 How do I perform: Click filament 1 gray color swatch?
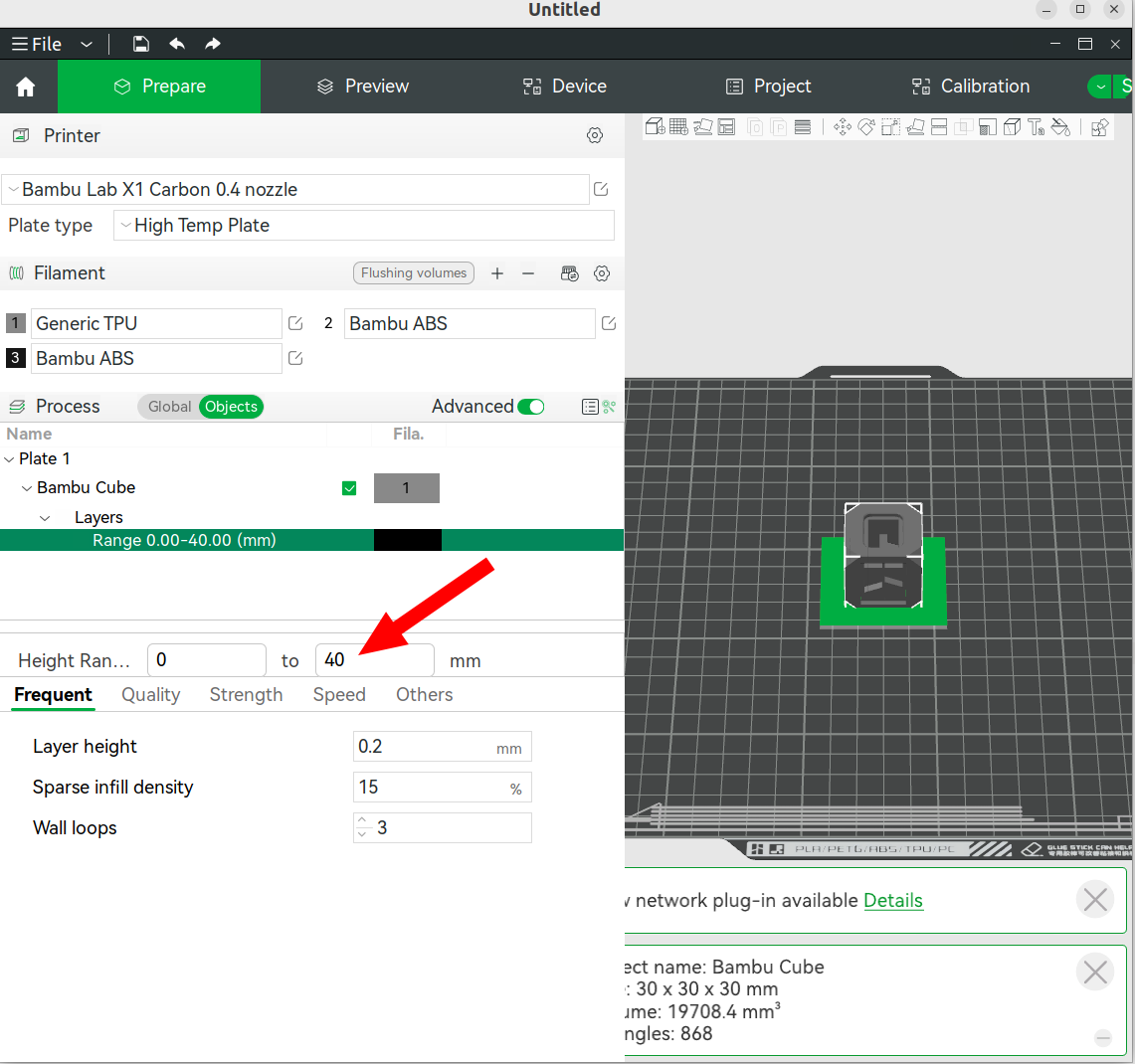pos(16,323)
